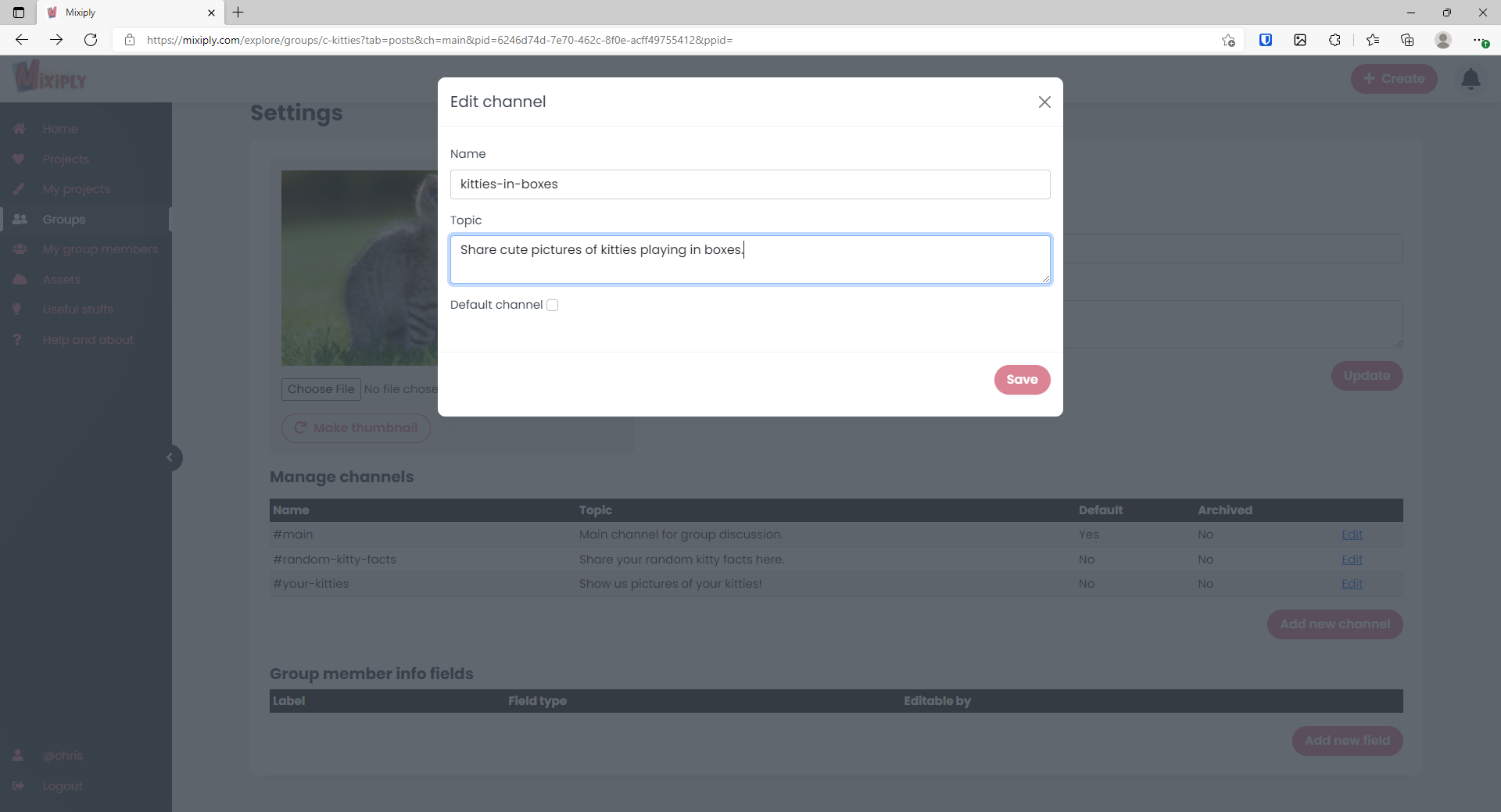Click the Group member info fields heading
This screenshot has width=1501, height=812.
point(371,674)
